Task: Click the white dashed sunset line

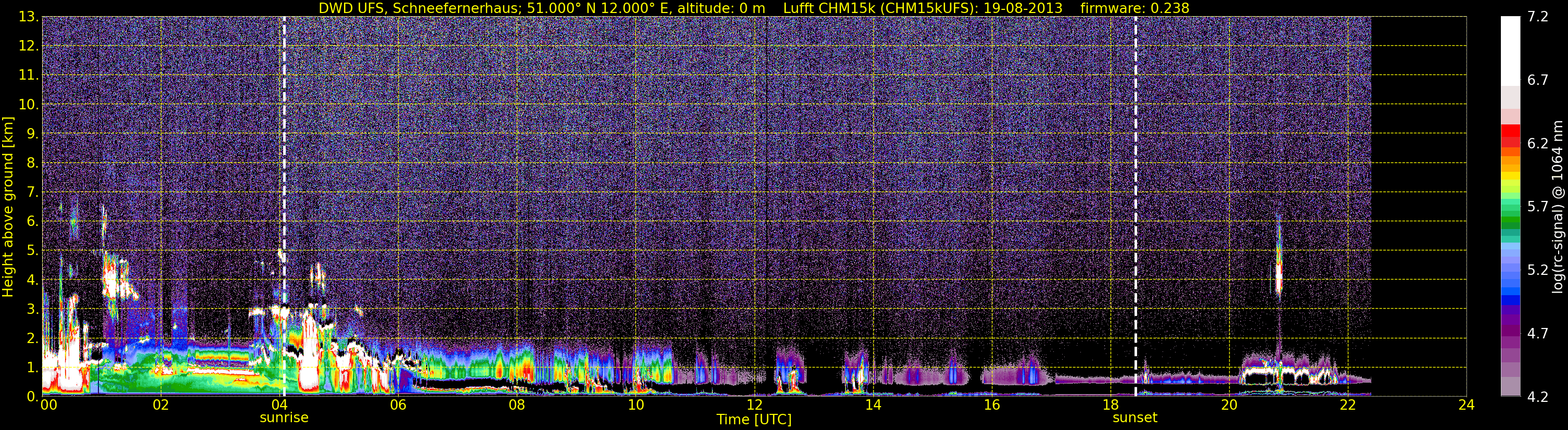Action: pyautogui.click(x=1136, y=207)
